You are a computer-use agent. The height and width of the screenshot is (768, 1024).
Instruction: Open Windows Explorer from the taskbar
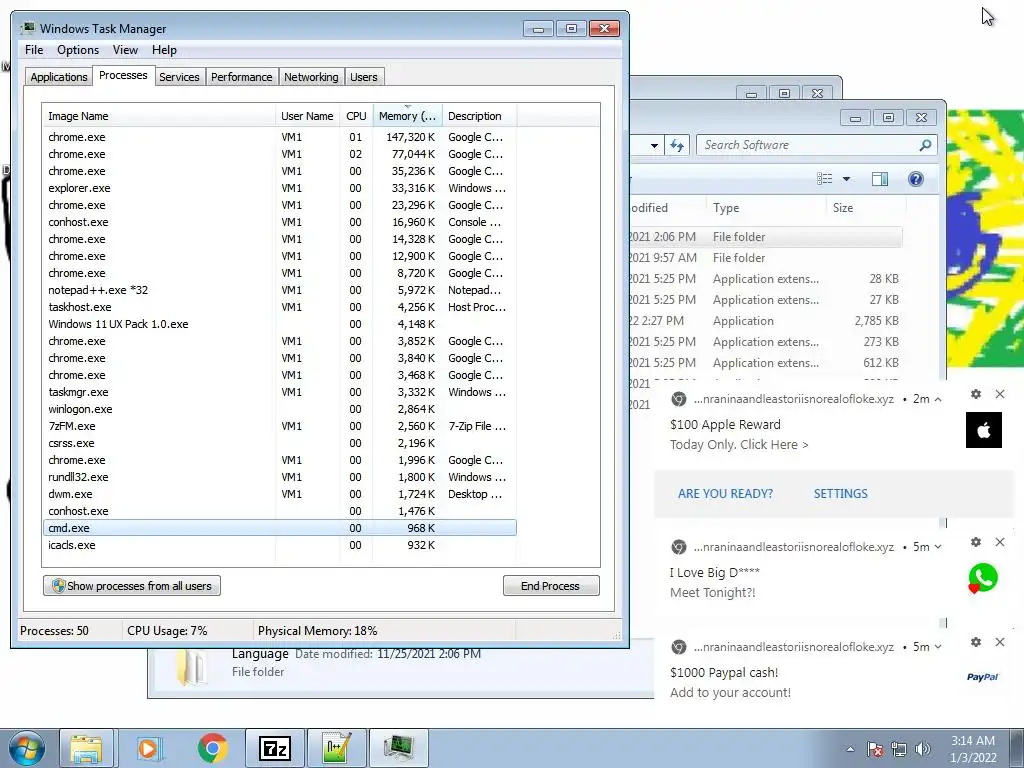86,748
